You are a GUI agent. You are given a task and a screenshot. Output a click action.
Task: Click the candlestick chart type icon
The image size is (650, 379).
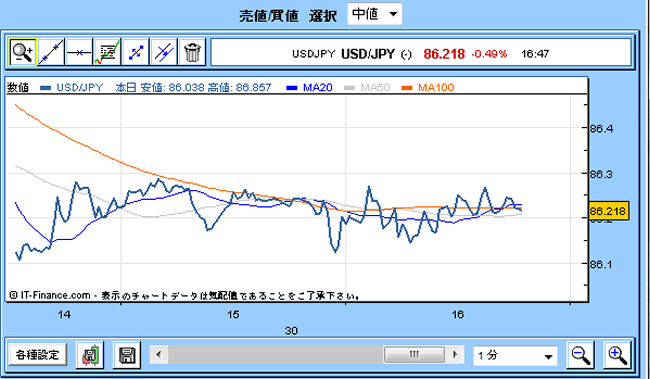click(90, 355)
